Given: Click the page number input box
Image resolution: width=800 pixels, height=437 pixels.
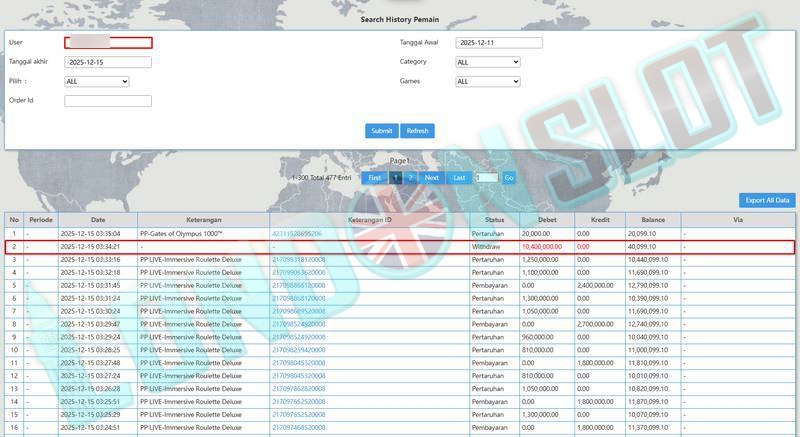Looking at the screenshot, I should click(487, 178).
